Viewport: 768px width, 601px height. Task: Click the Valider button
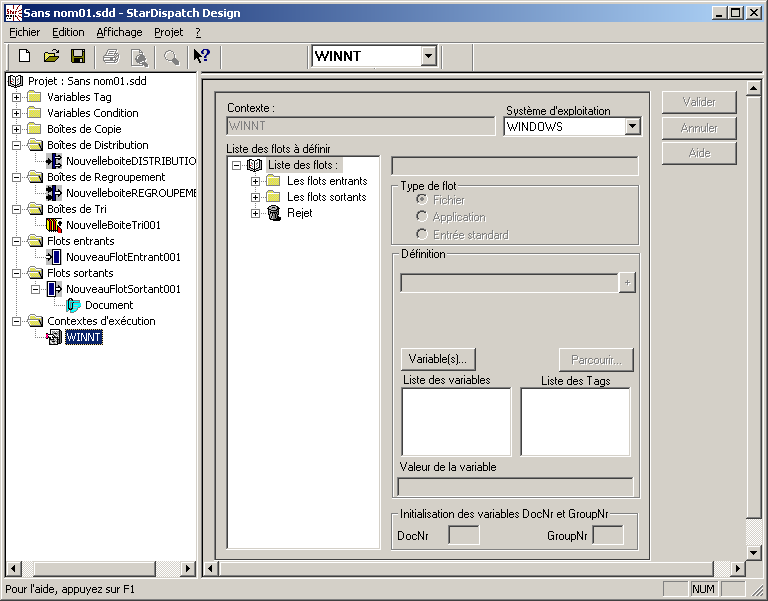[x=699, y=102]
